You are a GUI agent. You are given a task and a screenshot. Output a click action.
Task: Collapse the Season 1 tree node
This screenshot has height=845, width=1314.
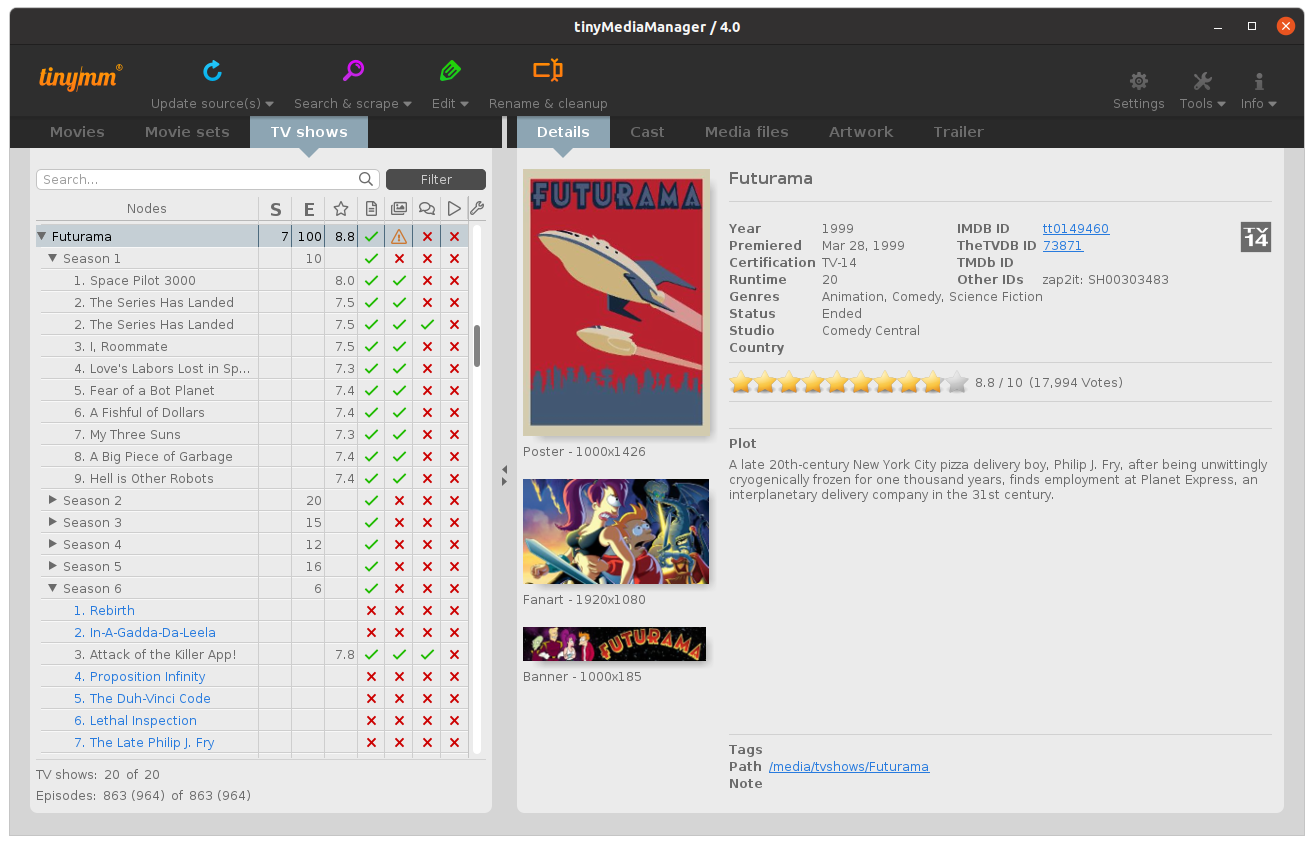point(53,259)
